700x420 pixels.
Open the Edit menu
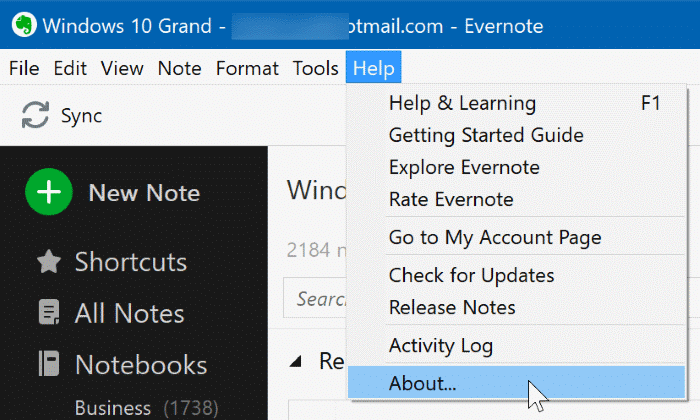70,68
